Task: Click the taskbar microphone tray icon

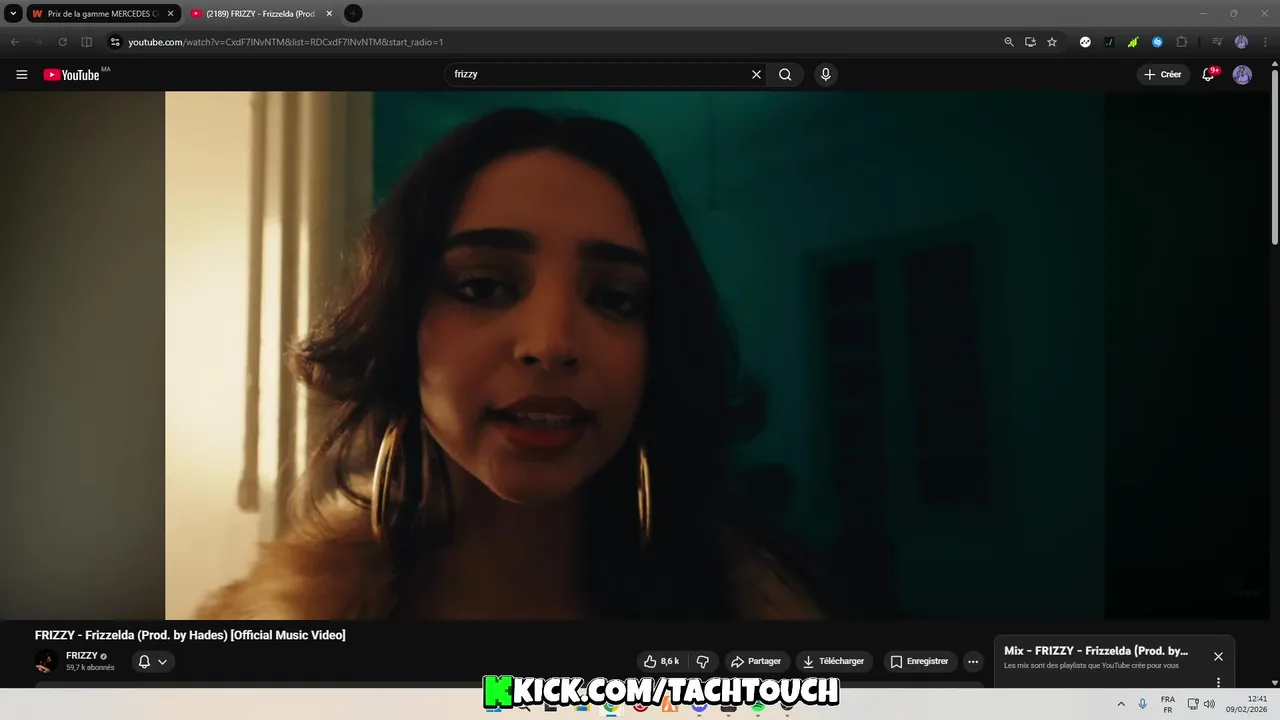Action: (x=1143, y=704)
